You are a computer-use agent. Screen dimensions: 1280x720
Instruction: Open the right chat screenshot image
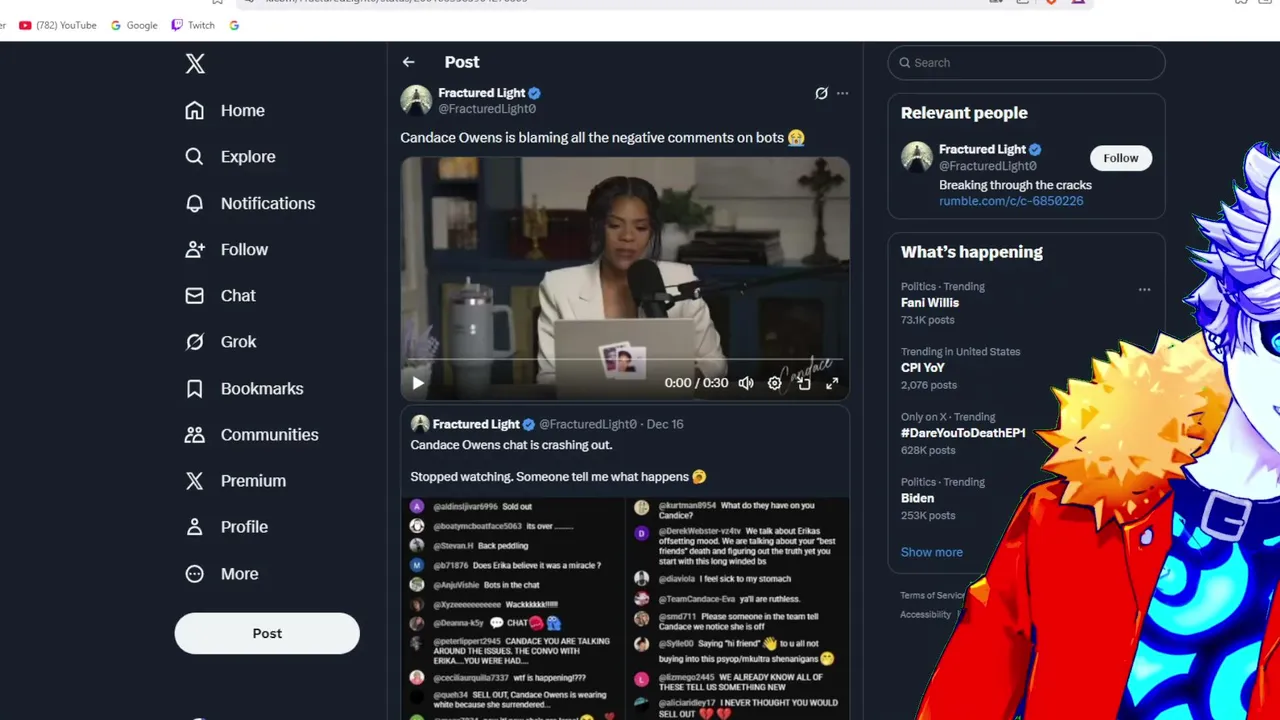pyautogui.click(x=738, y=609)
